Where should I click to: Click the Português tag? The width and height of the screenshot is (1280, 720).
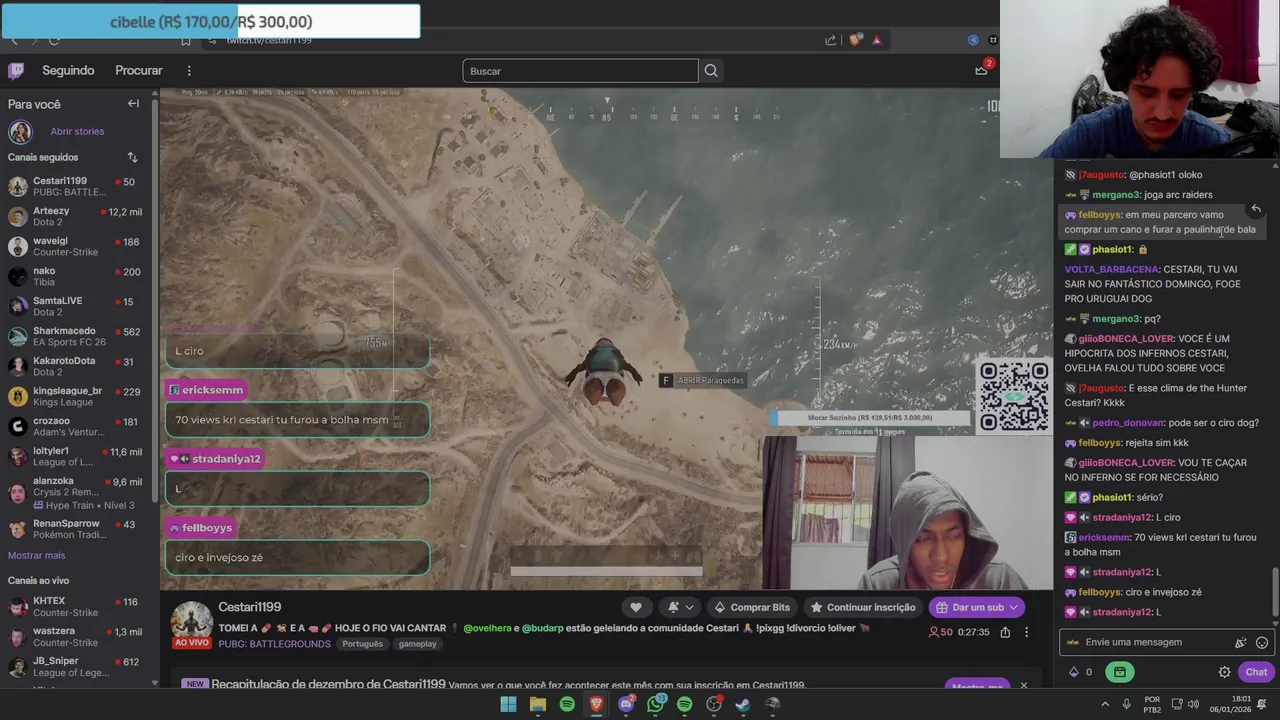(x=362, y=644)
